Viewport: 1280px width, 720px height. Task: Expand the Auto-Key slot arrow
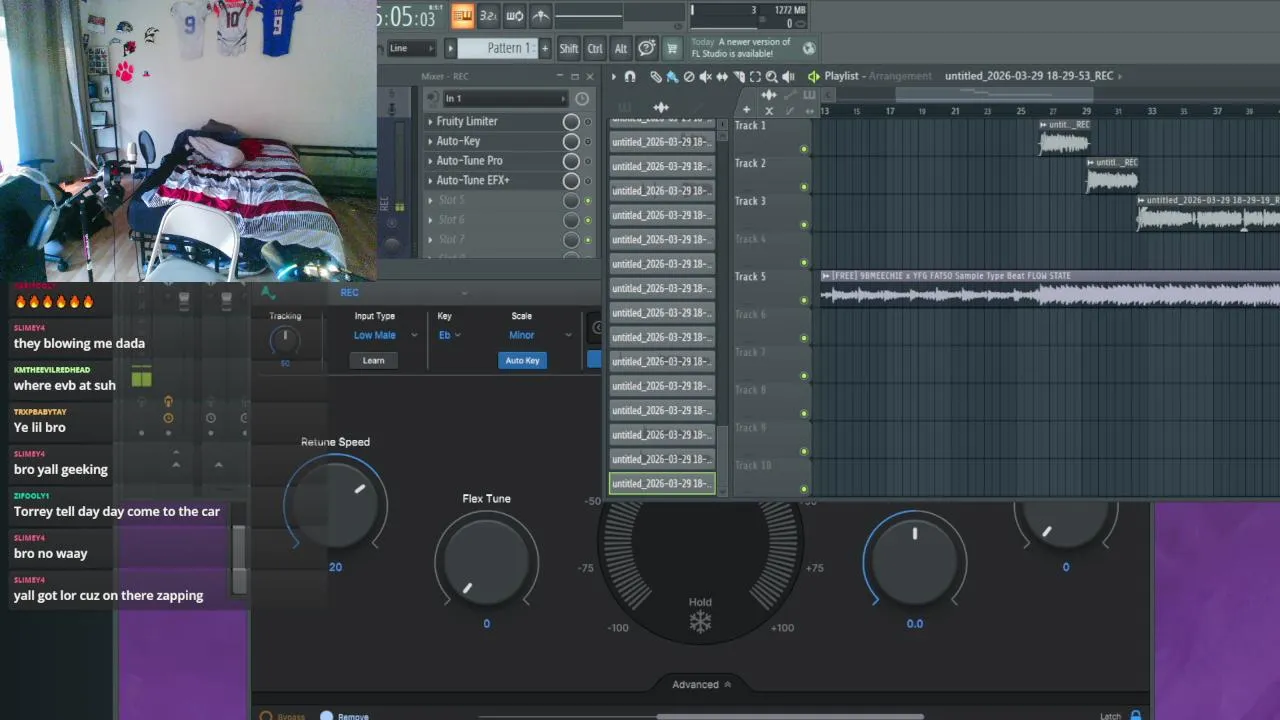tap(430, 142)
